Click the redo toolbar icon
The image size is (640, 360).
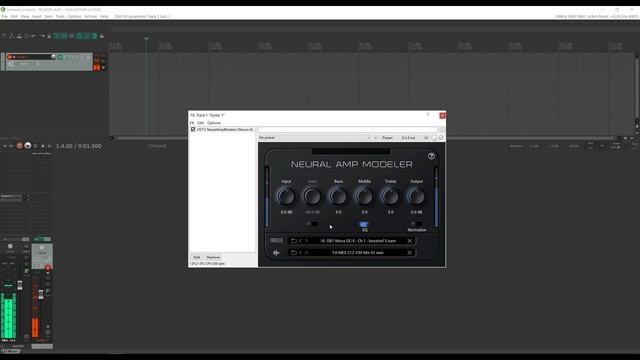[x=42, y=36]
